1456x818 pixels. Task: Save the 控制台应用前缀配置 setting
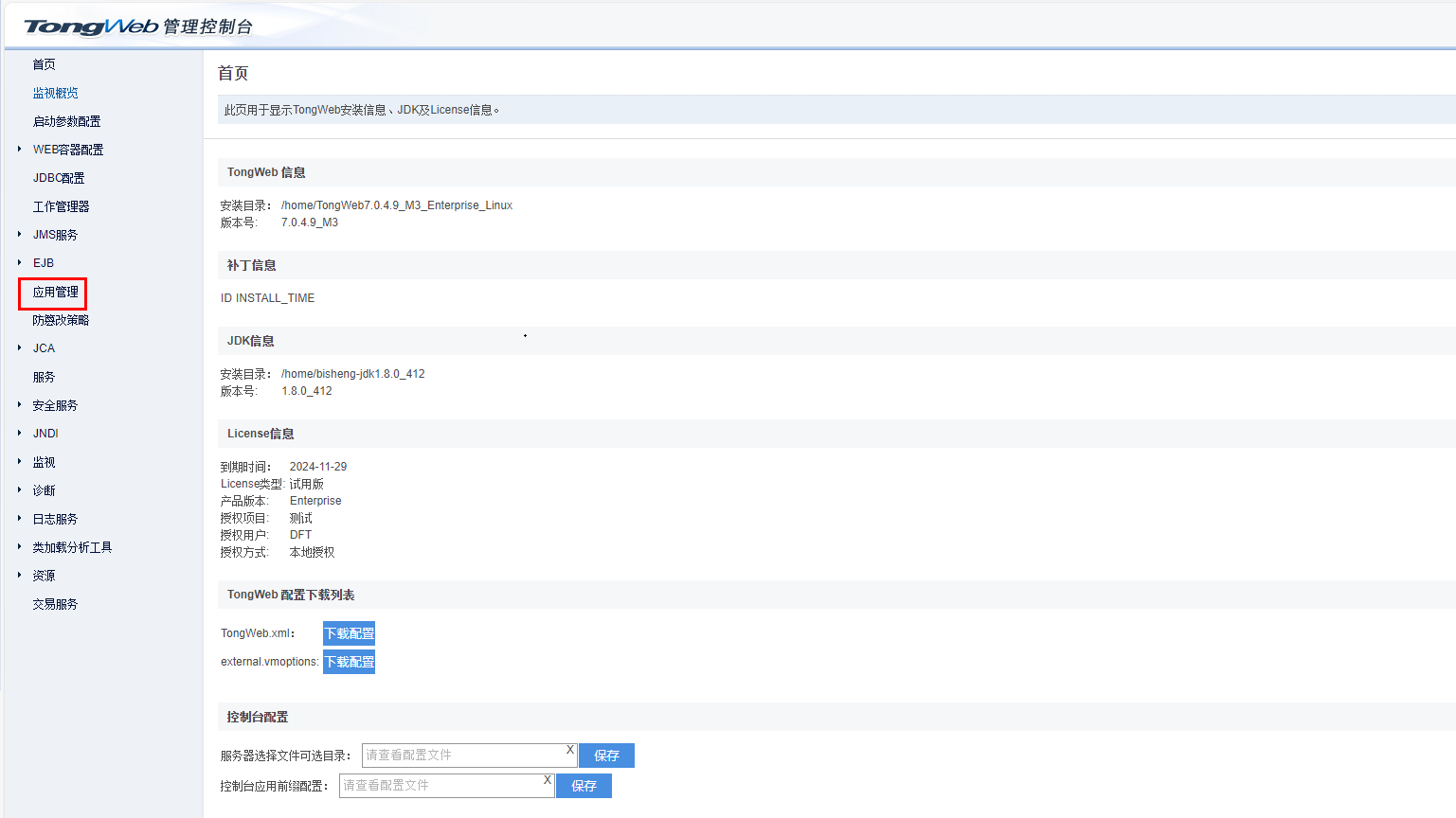pos(584,786)
